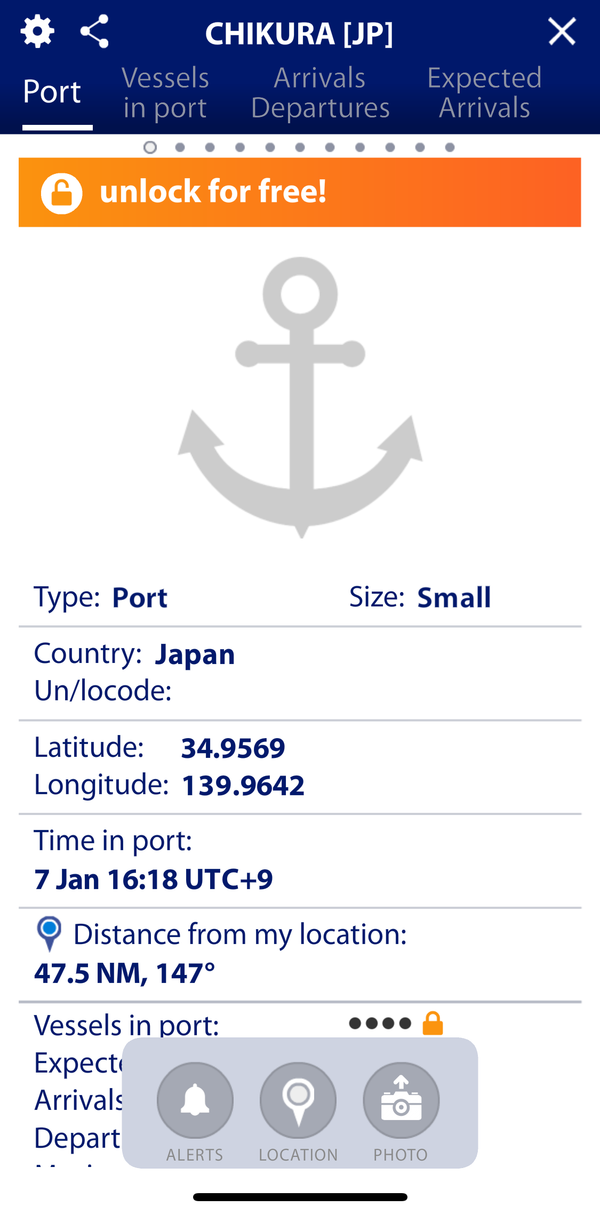Select the first page indicator dot
The width and height of the screenshot is (600, 1214).
point(150,147)
